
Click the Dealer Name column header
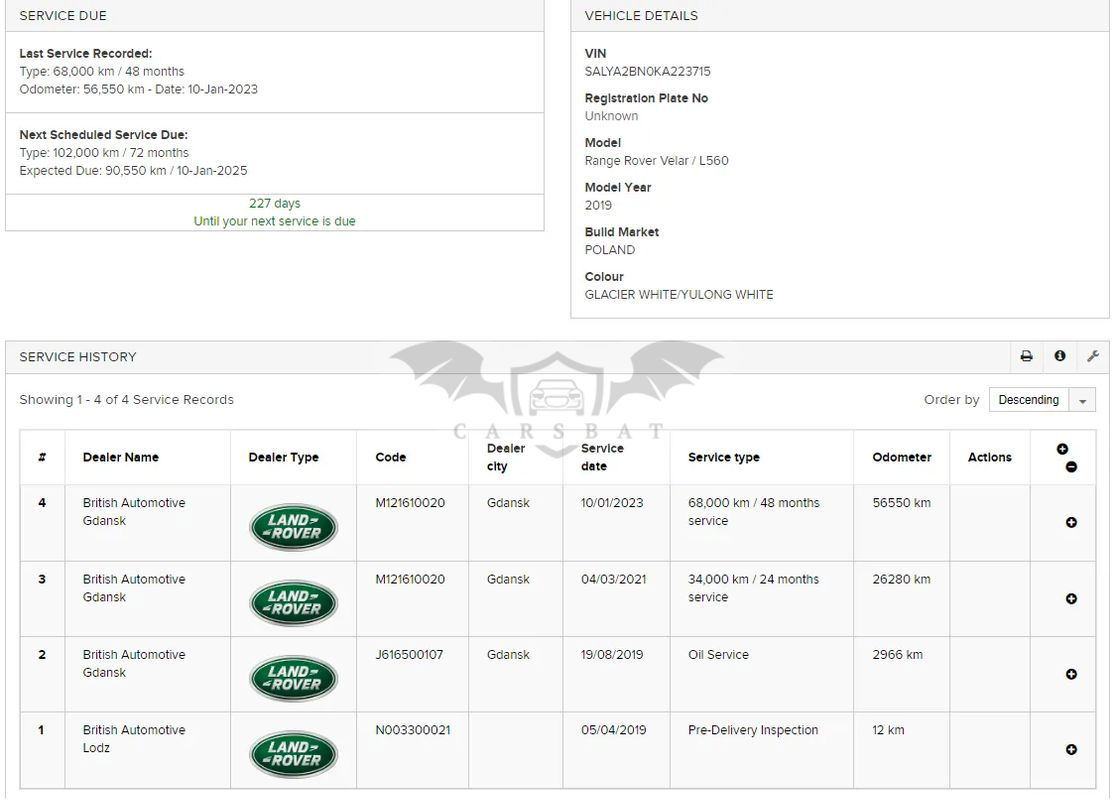point(121,457)
